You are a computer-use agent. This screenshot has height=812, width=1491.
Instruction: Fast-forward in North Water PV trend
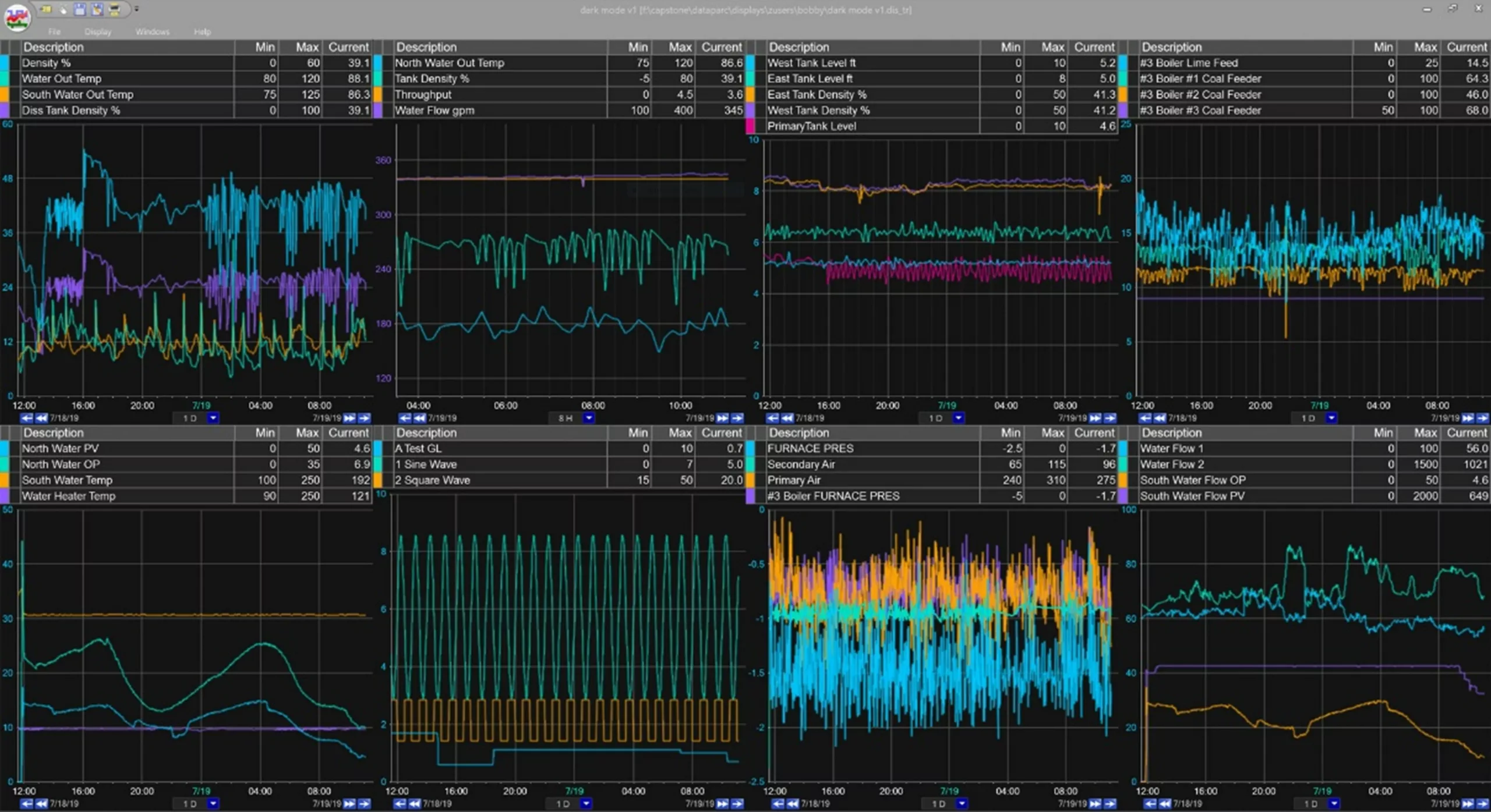[349, 804]
